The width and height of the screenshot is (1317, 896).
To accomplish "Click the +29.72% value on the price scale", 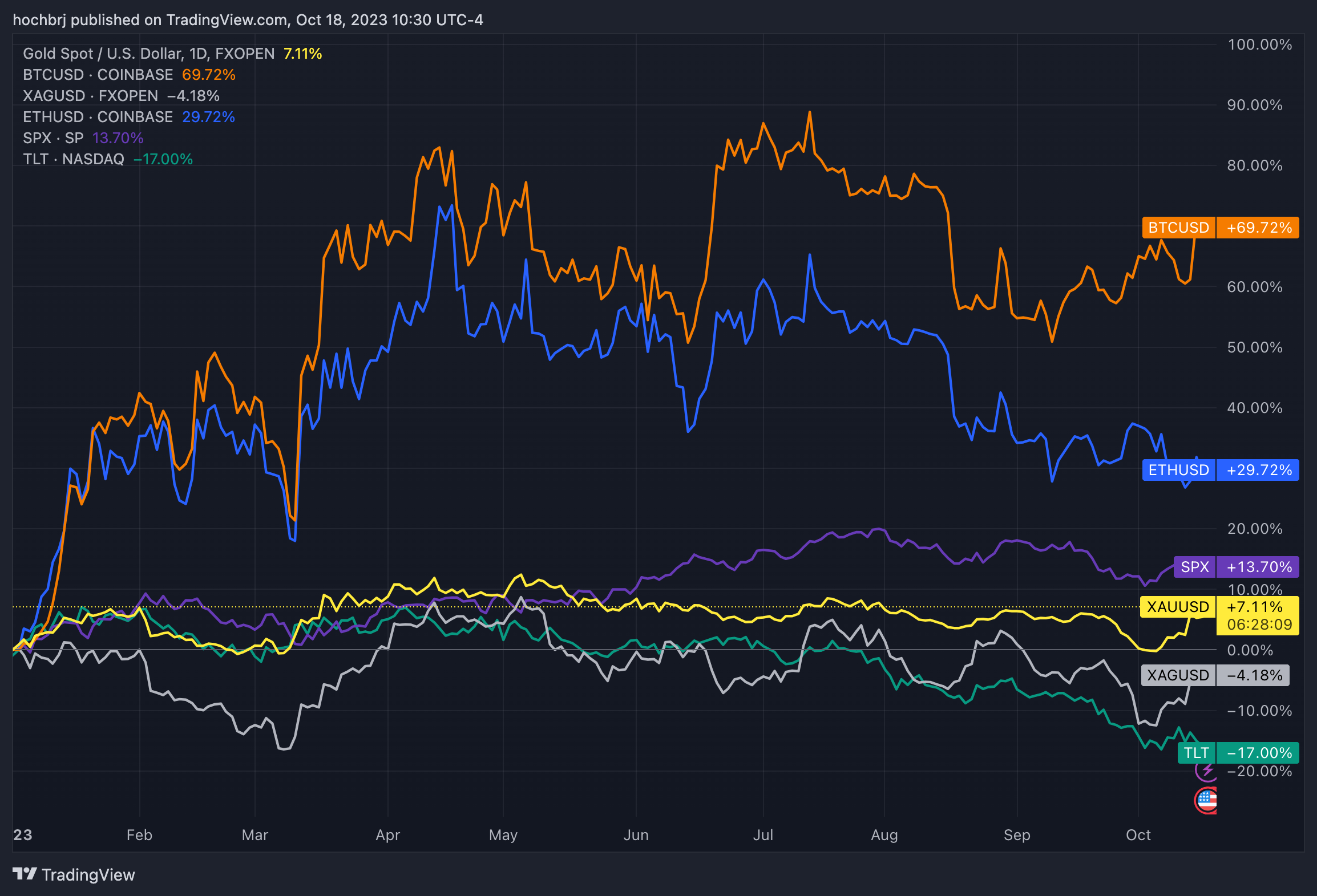I will click(x=1258, y=470).
